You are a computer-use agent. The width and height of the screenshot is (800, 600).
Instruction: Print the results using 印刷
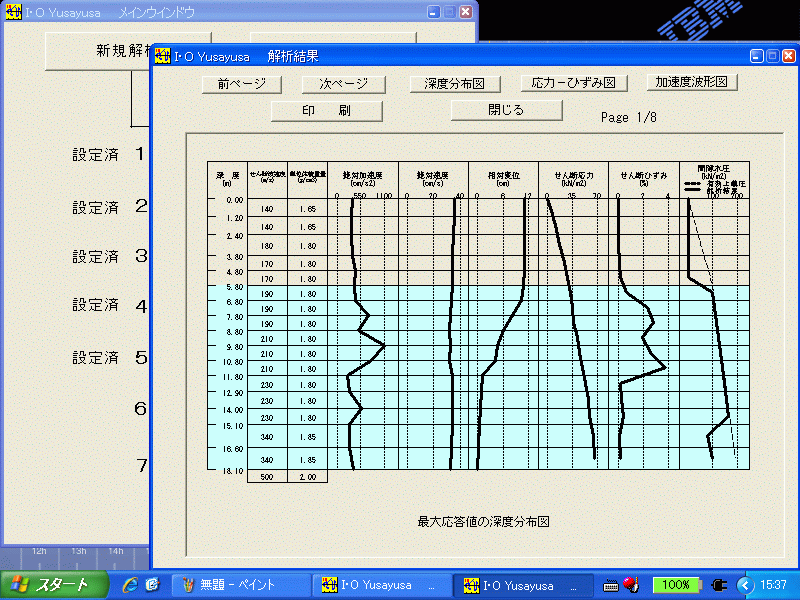tap(326, 110)
